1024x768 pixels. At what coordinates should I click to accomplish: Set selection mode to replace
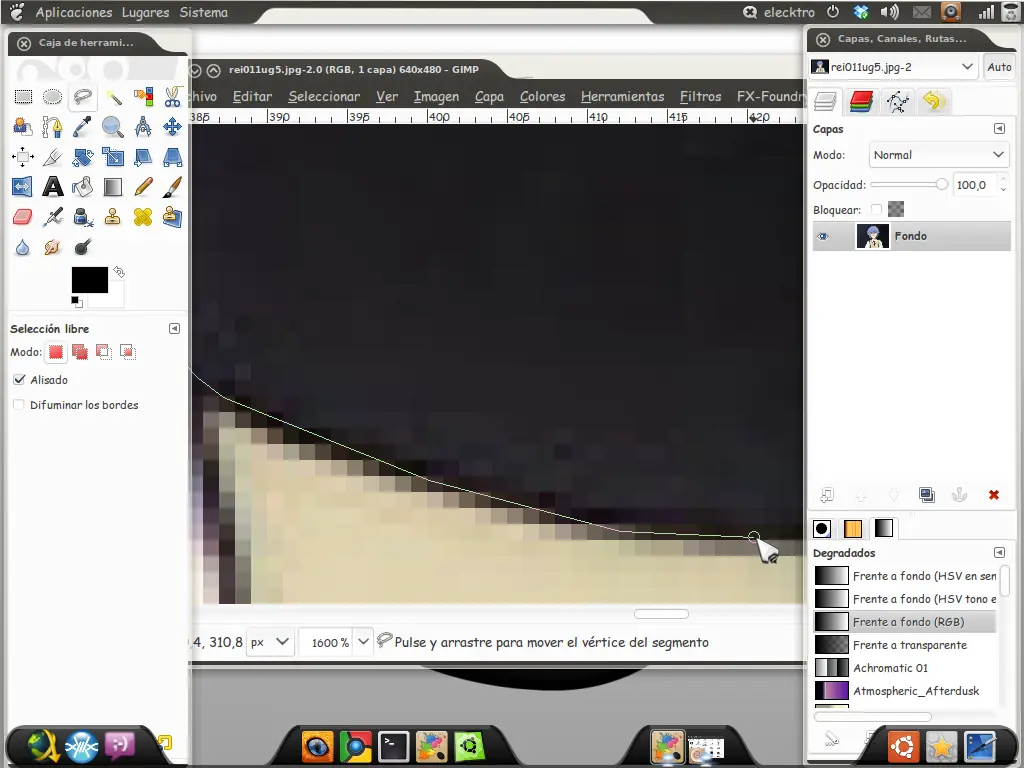(56, 352)
